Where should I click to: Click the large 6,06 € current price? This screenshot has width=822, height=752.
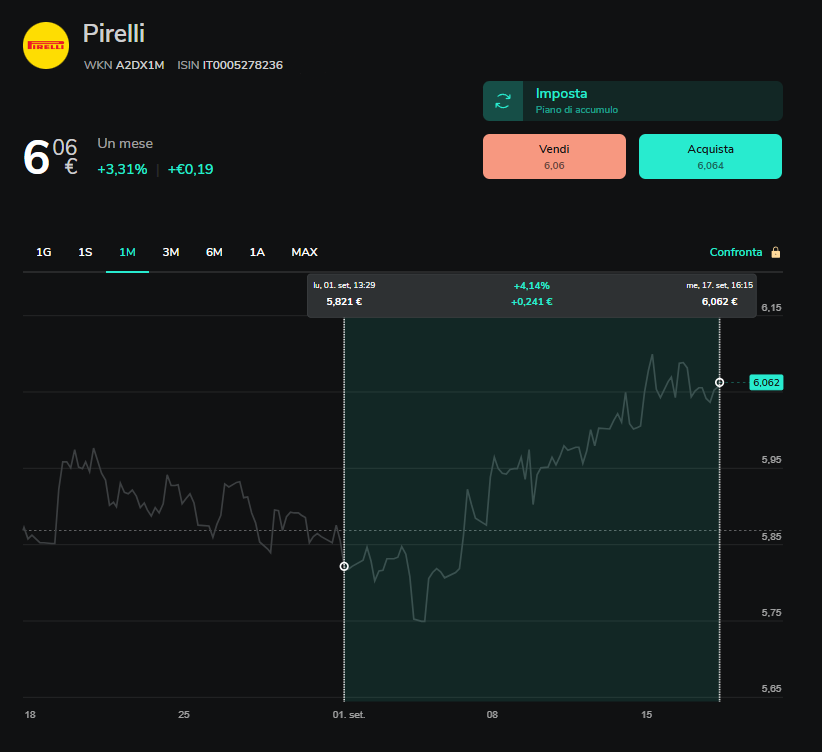coord(50,156)
